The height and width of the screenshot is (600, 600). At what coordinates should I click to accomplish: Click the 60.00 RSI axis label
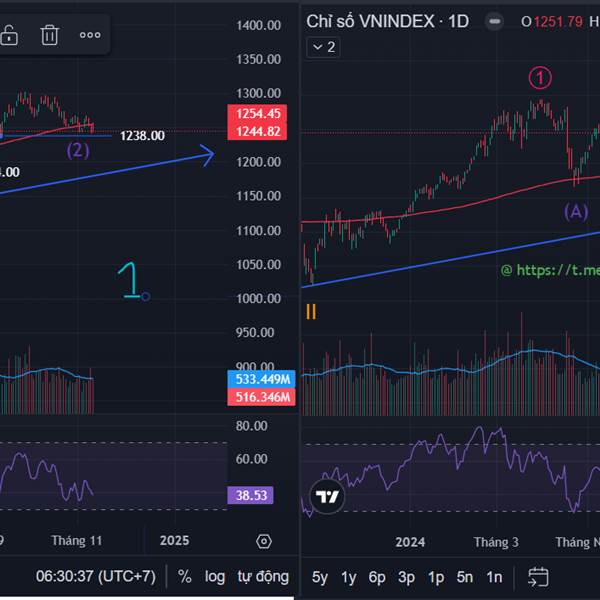coord(251,458)
